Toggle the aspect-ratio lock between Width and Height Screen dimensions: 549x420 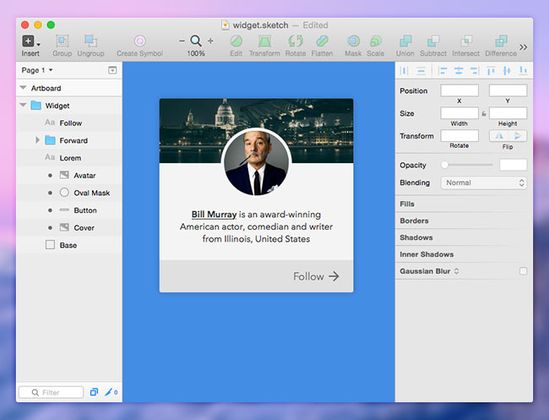(x=484, y=114)
